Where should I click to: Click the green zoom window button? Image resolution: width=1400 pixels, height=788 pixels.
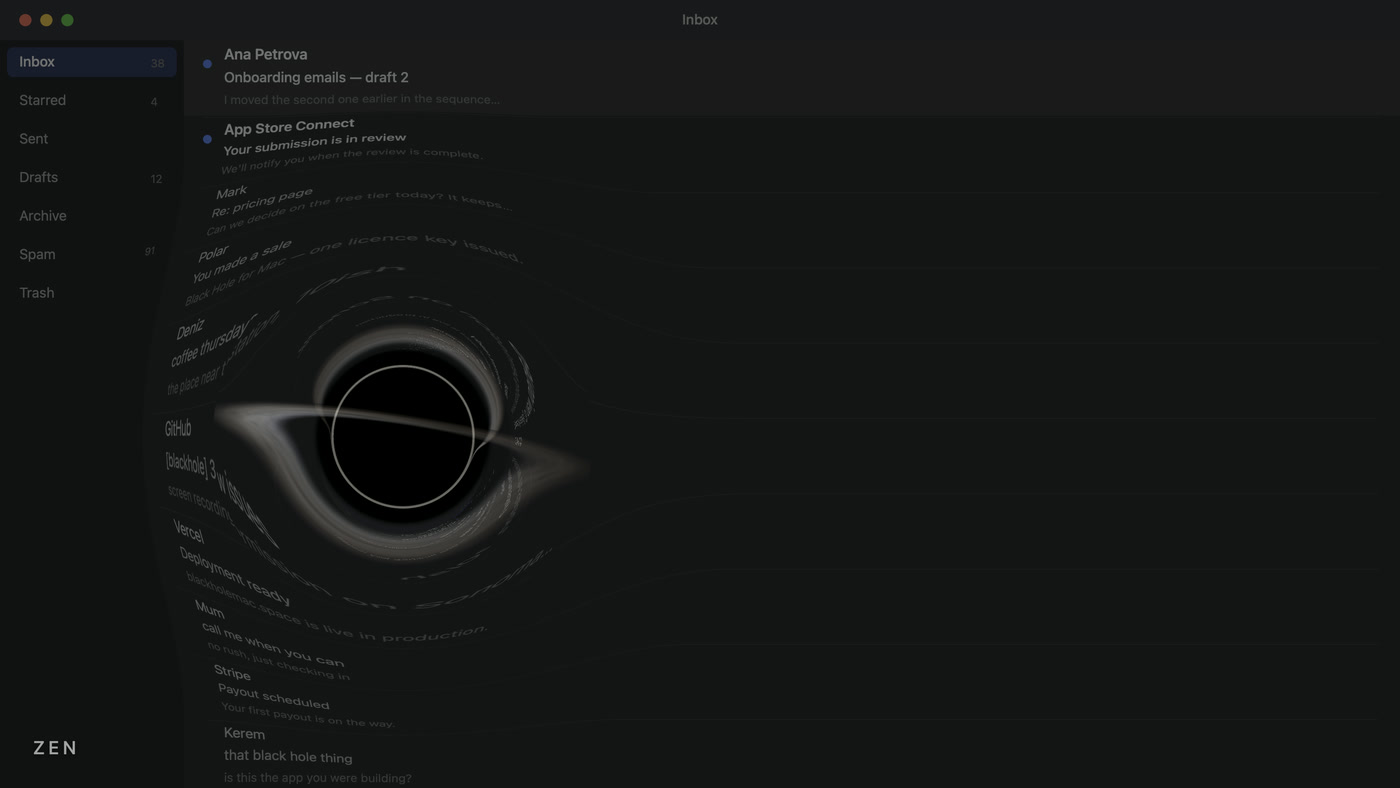click(x=67, y=20)
